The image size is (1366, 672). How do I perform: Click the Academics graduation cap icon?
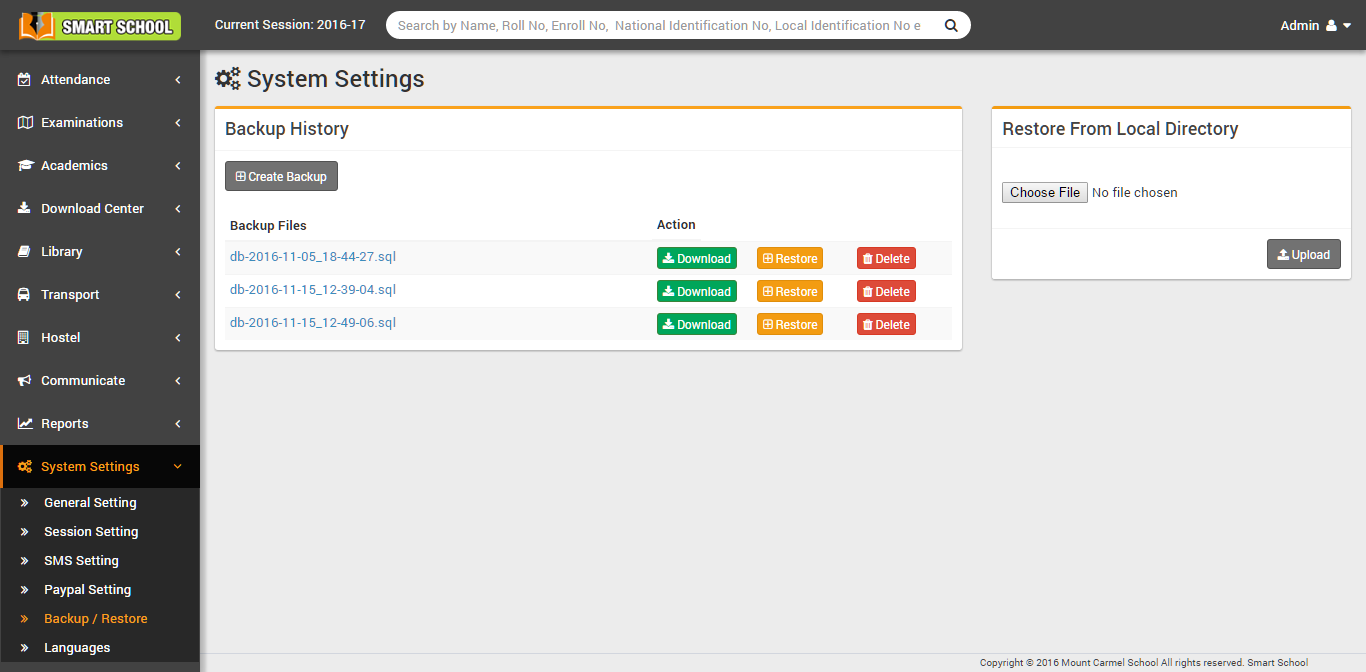23,165
